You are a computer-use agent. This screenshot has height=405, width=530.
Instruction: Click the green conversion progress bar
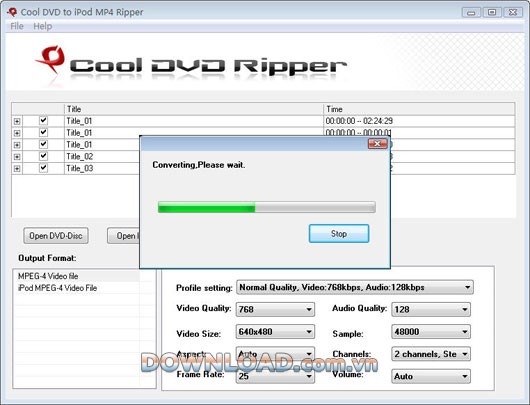[266, 207]
